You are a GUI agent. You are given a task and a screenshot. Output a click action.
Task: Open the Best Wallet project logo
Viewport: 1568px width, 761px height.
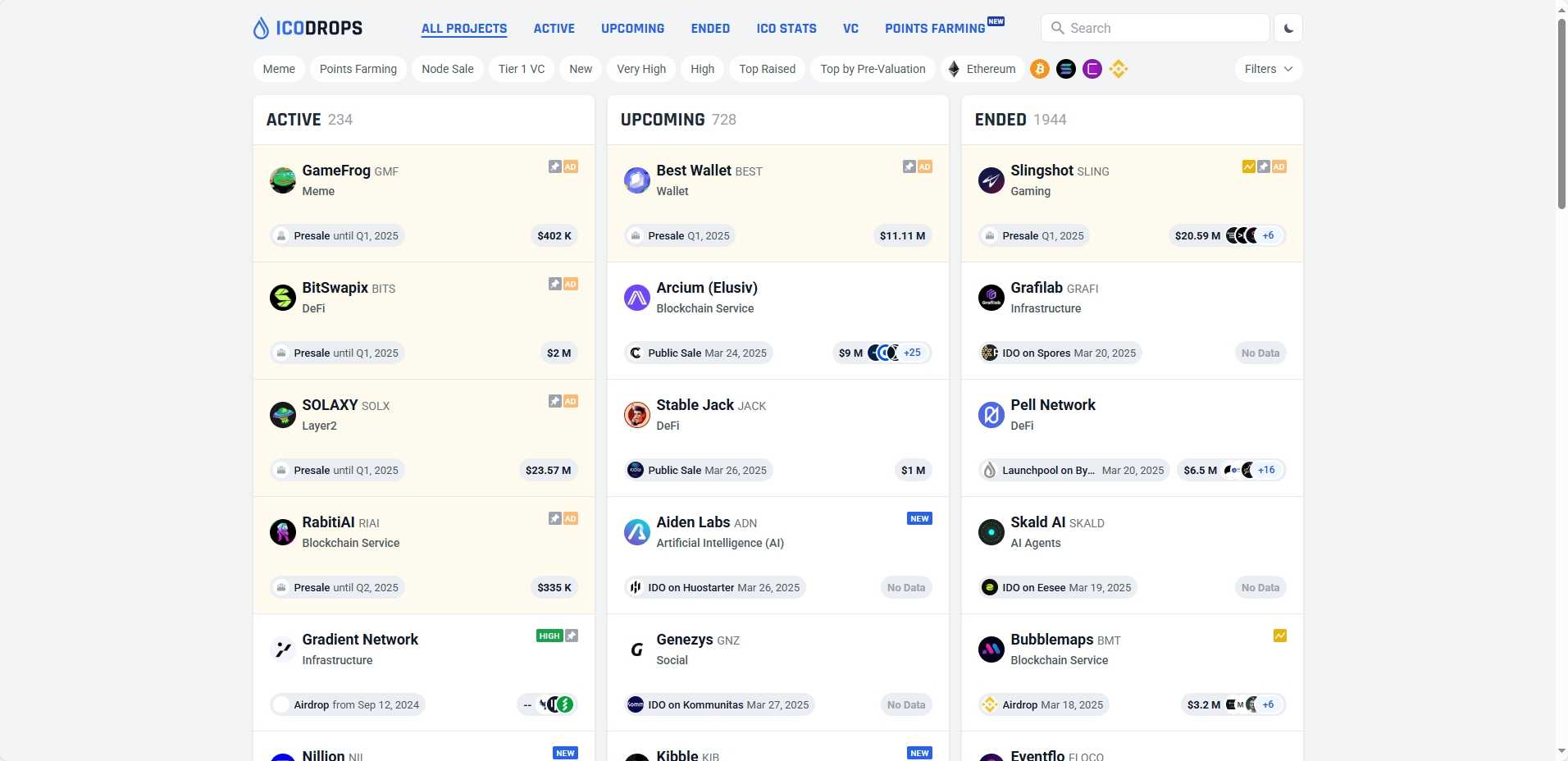636,180
